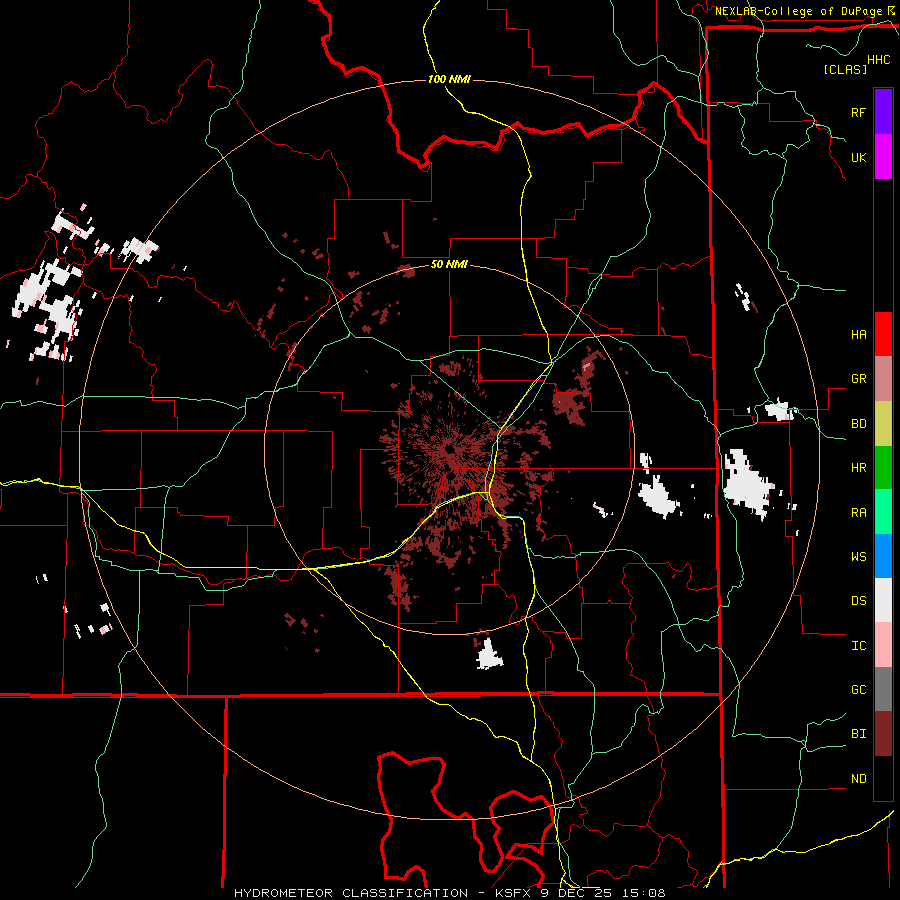Image resolution: width=900 pixels, height=900 pixels.
Task: Click the '50 NMI' range ring label
Action: pos(449,265)
